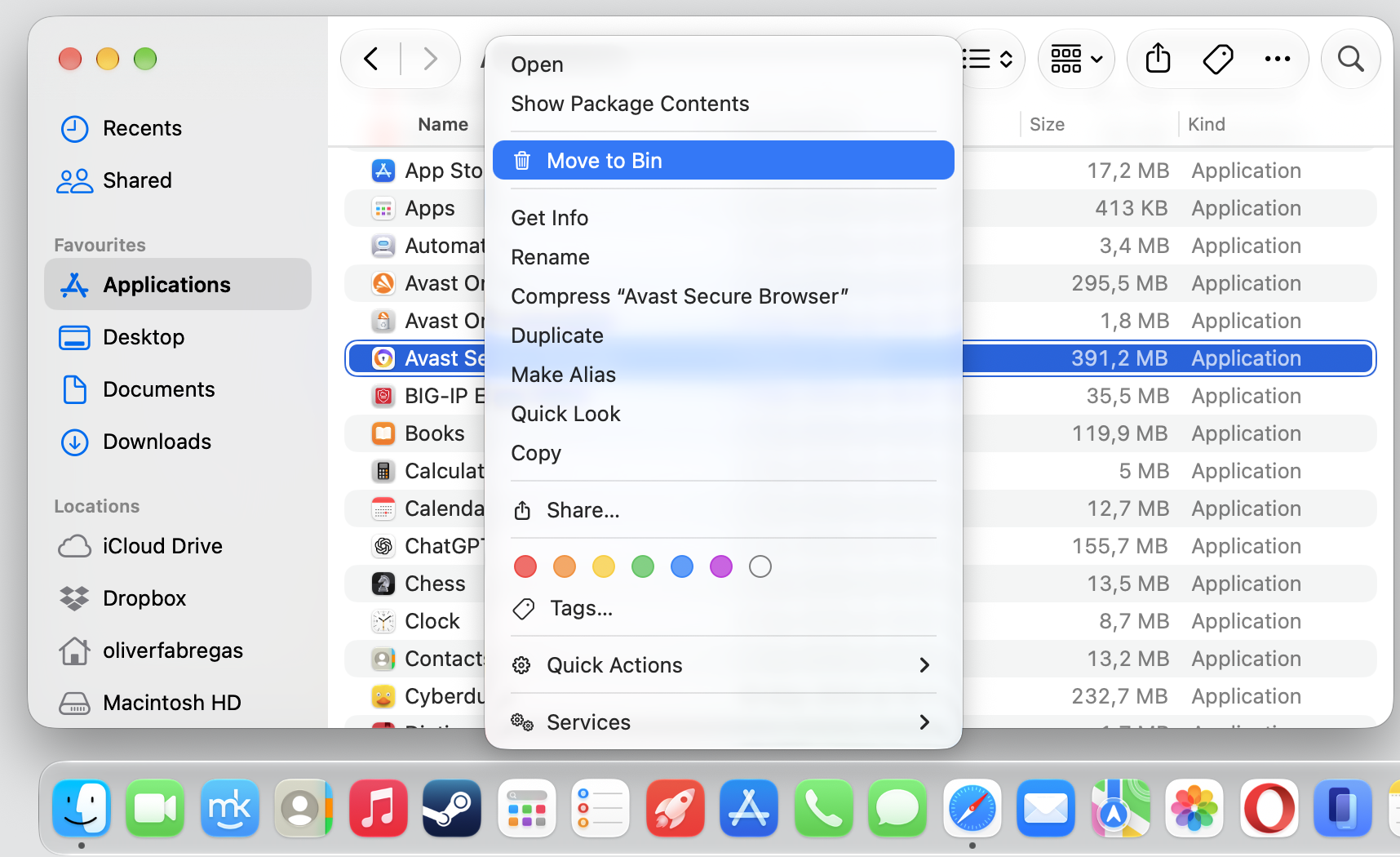Viewport: 1400px width, 857px height.
Task: Click Move to Bin
Action: (723, 160)
